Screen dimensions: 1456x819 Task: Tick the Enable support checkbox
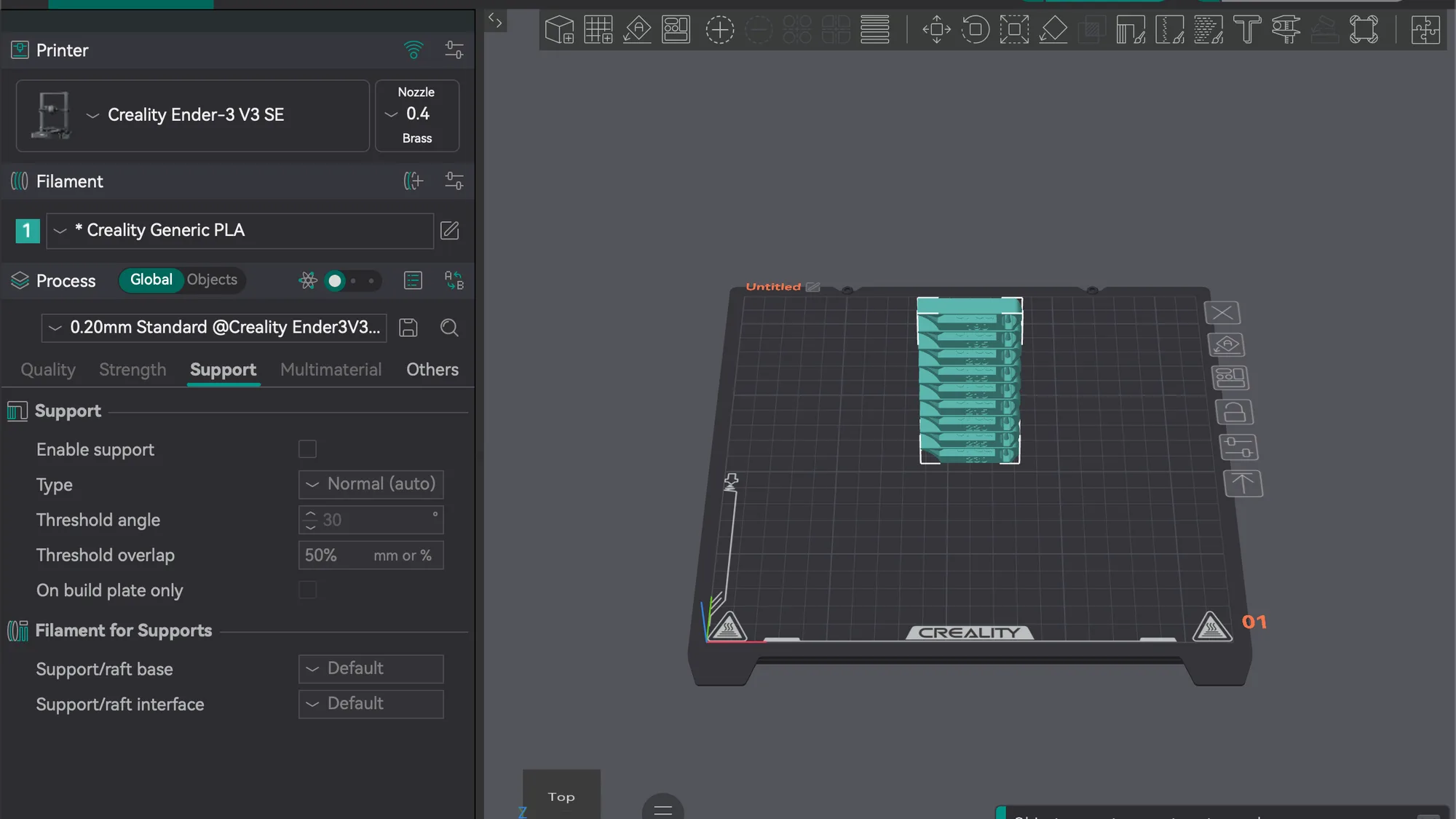click(x=307, y=449)
